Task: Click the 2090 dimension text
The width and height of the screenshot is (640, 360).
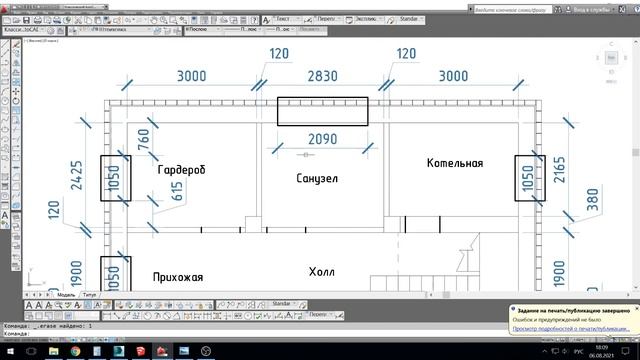Action: coord(322,139)
